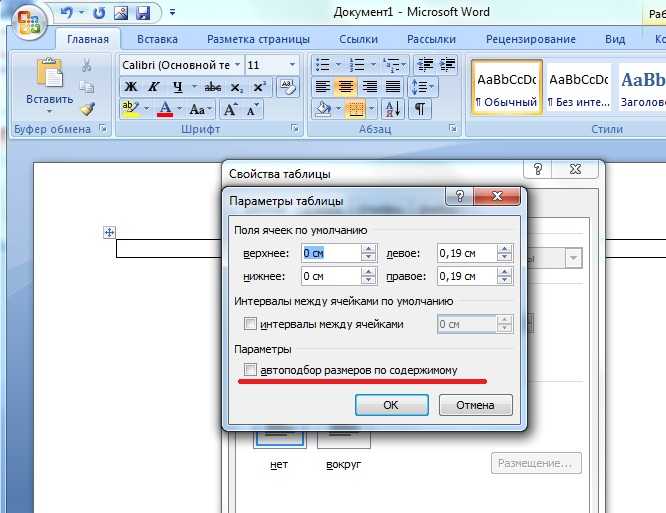The image size is (666, 513).
Task: Click the Copy icon
Action: tap(87, 87)
